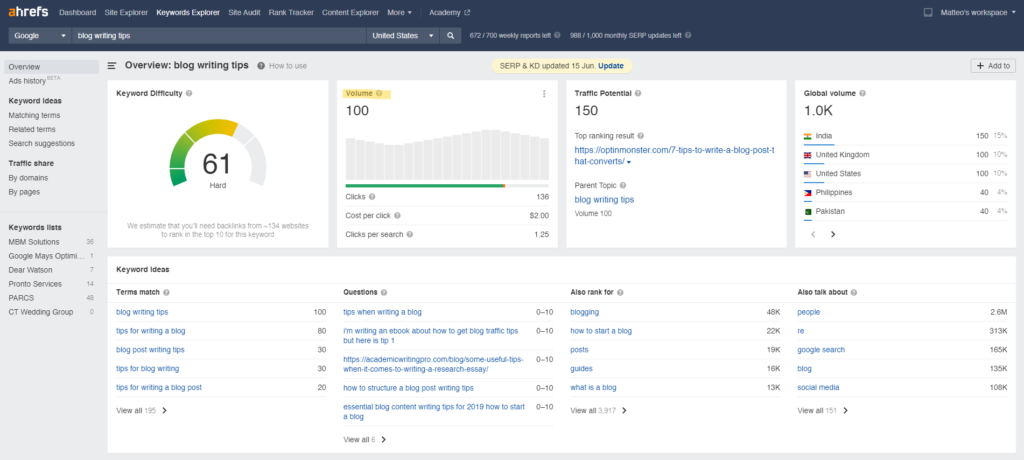This screenshot has height=460, width=1024.
Task: Toggle the sidebar hamburger menu icon
Action: point(112,66)
